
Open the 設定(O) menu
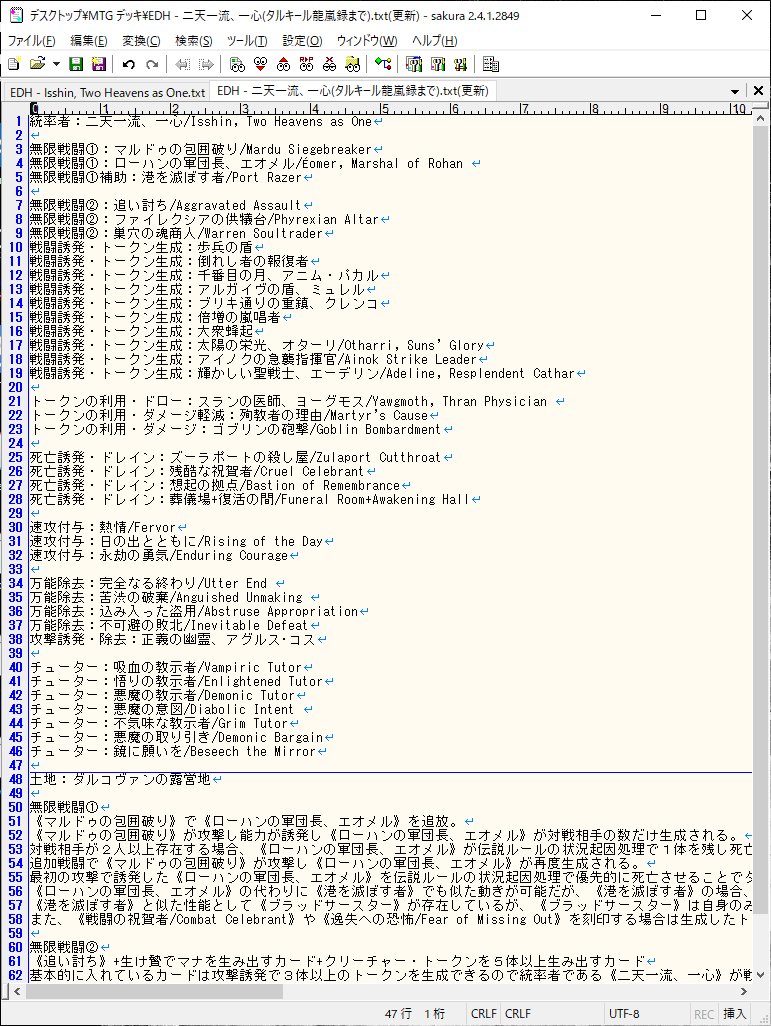coord(302,41)
